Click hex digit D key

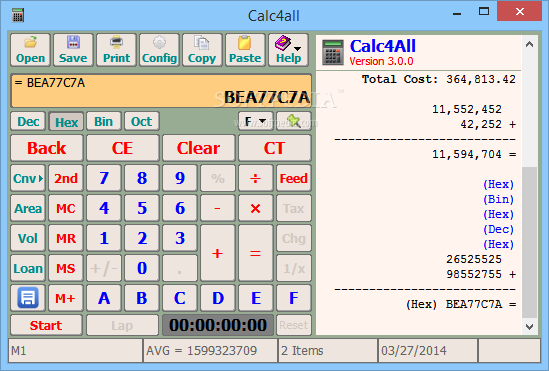(218, 298)
